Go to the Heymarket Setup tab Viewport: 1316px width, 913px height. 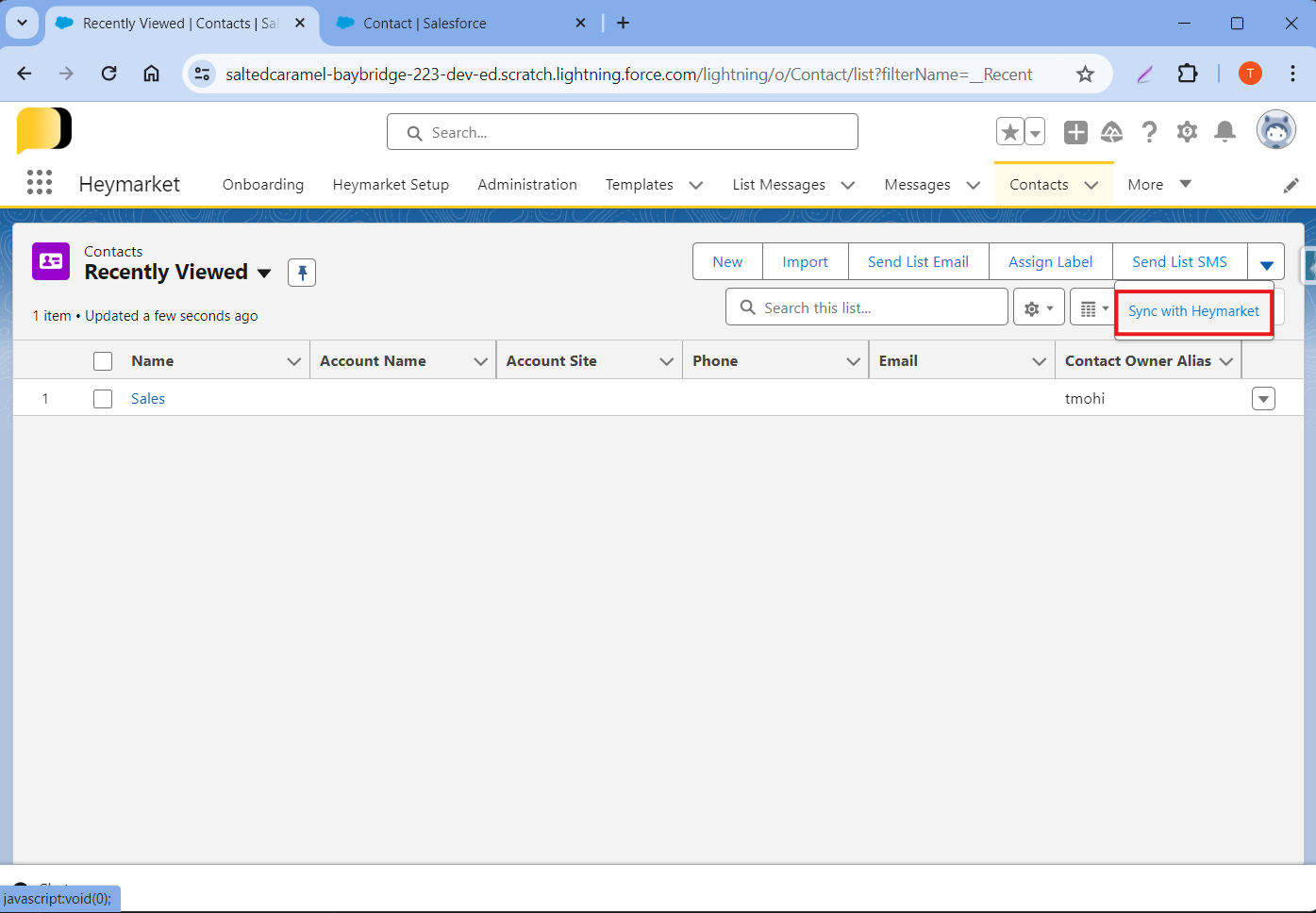coord(391,185)
